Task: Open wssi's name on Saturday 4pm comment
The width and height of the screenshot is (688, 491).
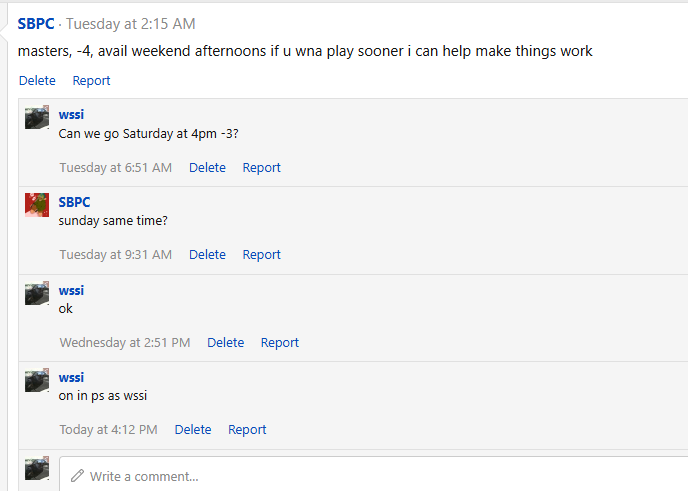Action: (71, 115)
